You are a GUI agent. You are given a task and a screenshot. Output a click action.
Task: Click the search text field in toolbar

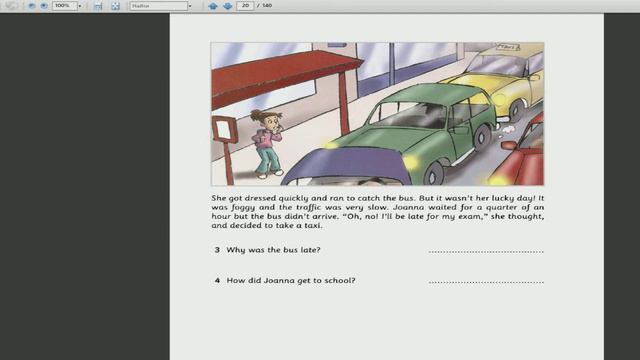(x=158, y=6)
